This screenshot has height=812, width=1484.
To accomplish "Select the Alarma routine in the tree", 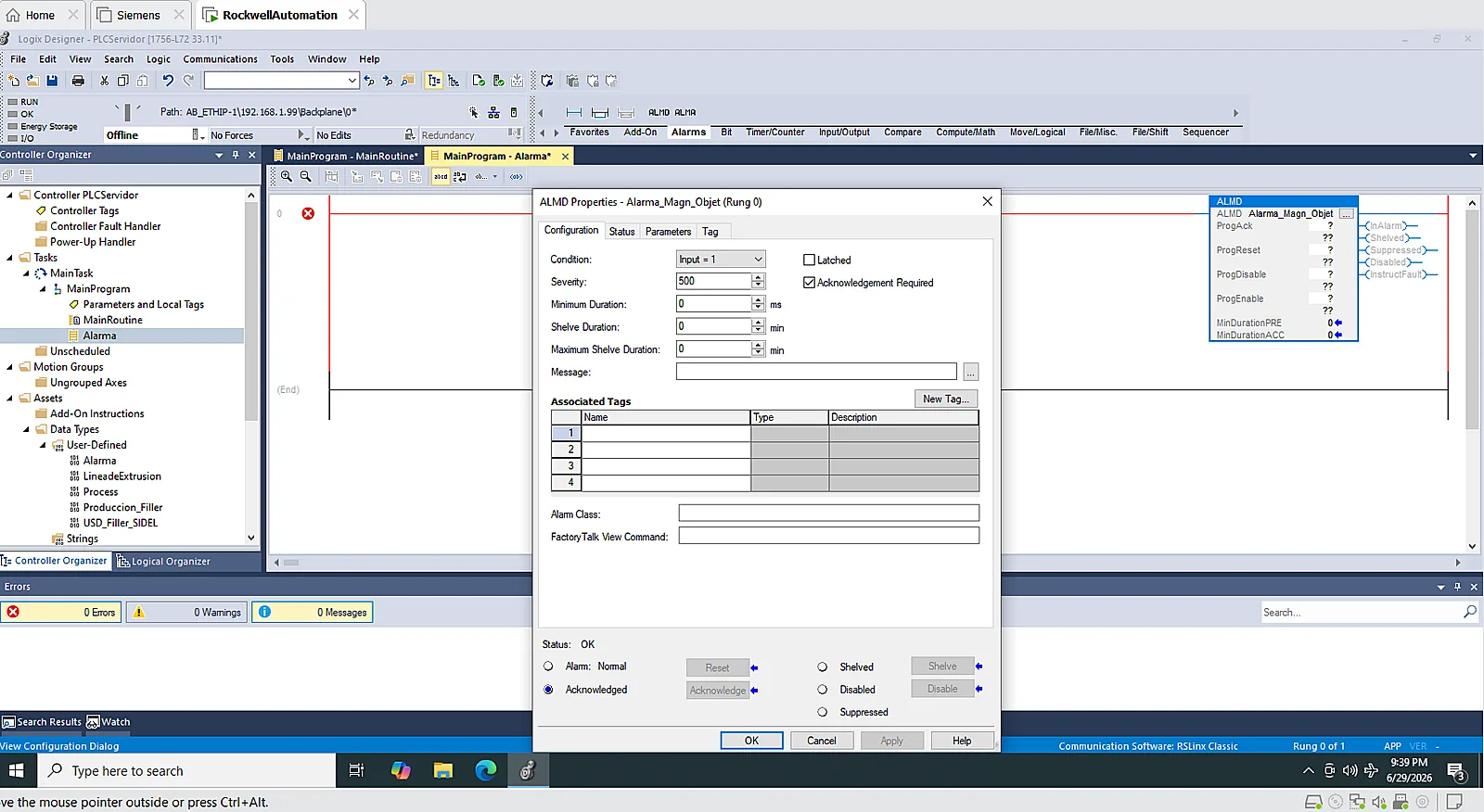I will point(99,336).
